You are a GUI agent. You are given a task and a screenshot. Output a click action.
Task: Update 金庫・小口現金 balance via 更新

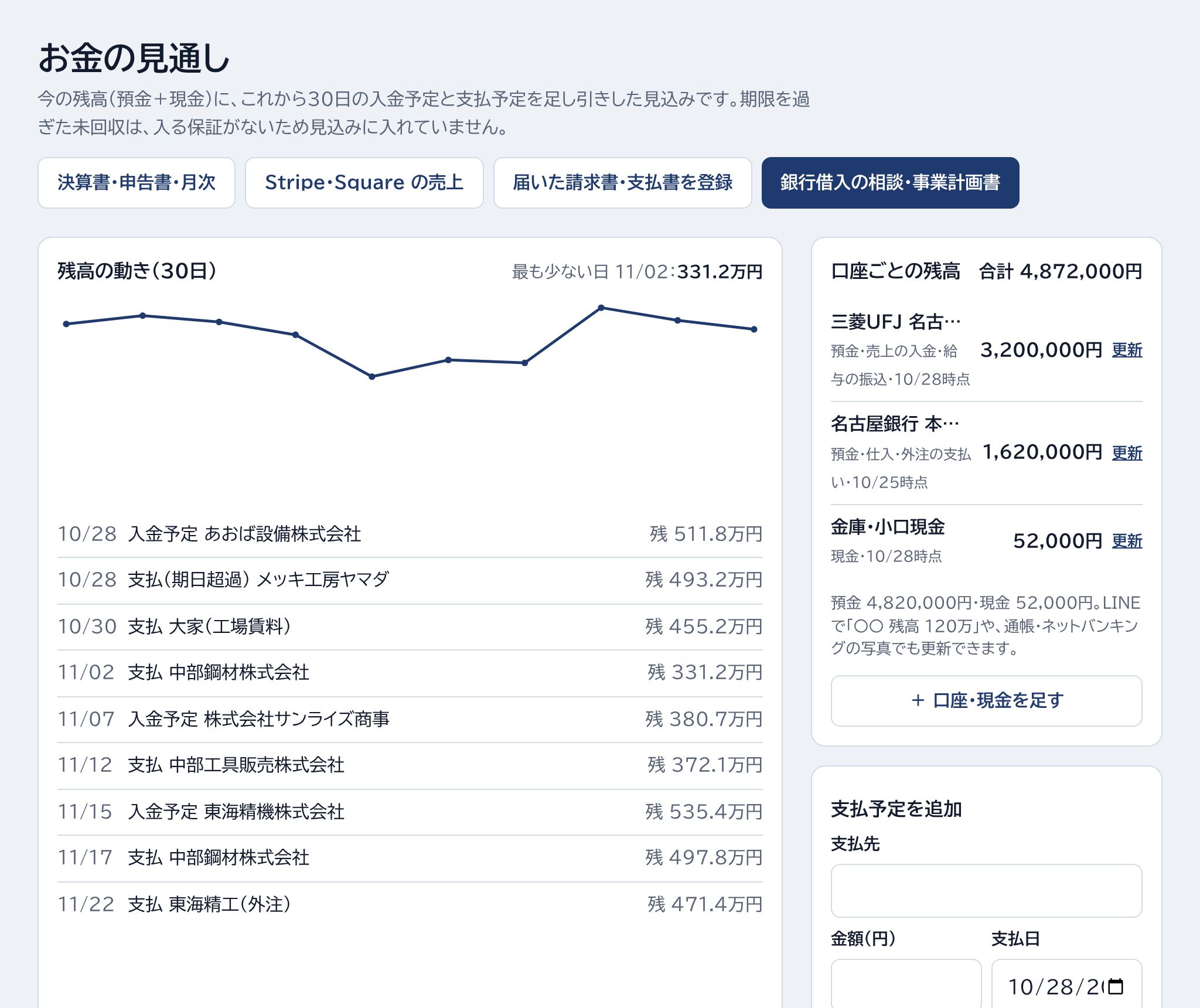1127,541
